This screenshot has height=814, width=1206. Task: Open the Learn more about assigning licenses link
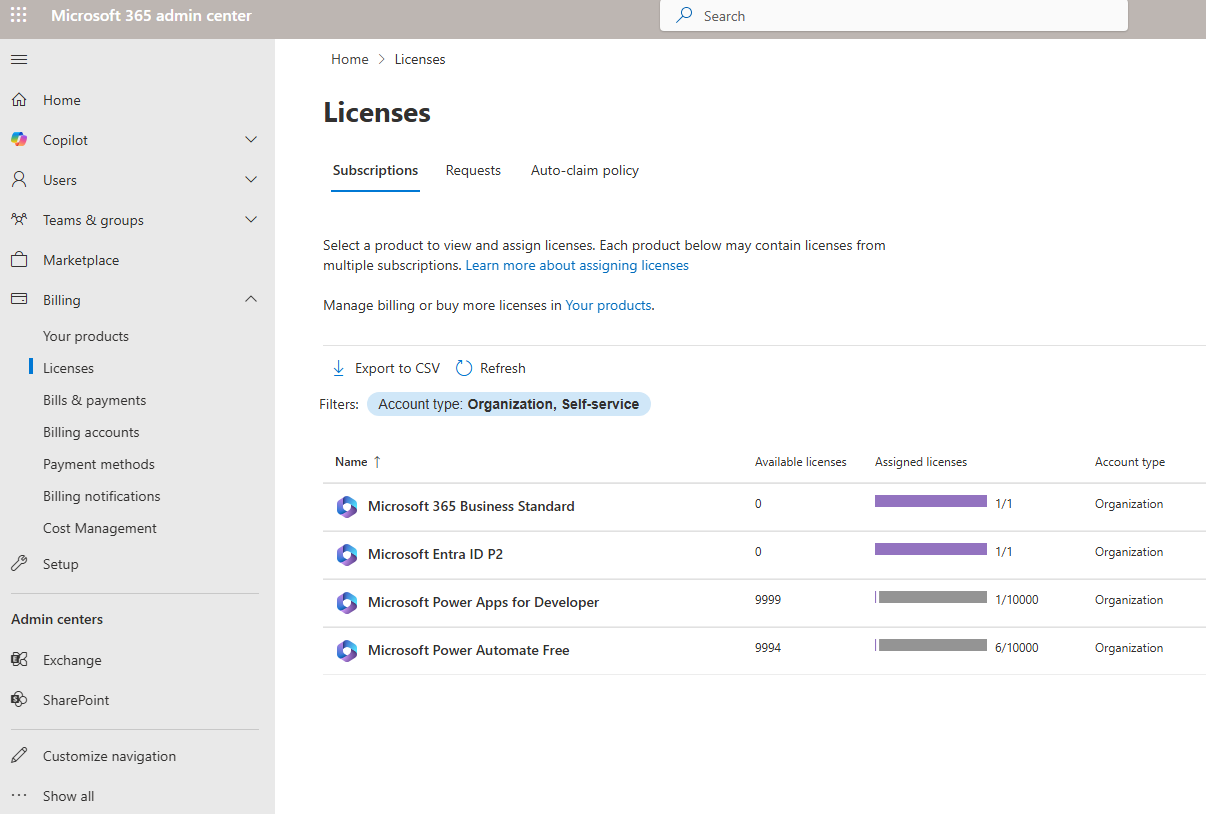(x=577, y=265)
